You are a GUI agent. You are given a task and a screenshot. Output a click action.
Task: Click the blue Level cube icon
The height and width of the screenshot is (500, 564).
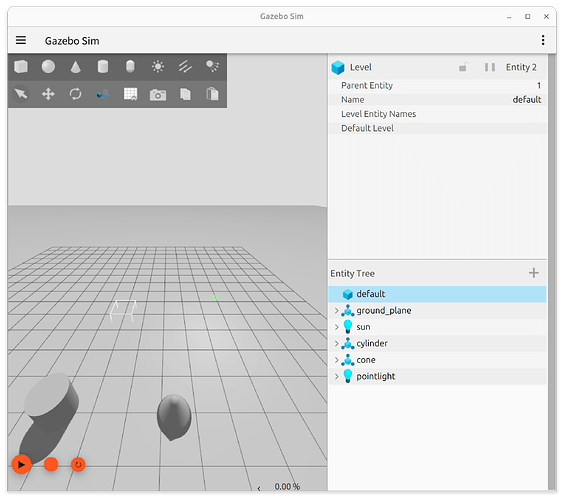tap(338, 68)
